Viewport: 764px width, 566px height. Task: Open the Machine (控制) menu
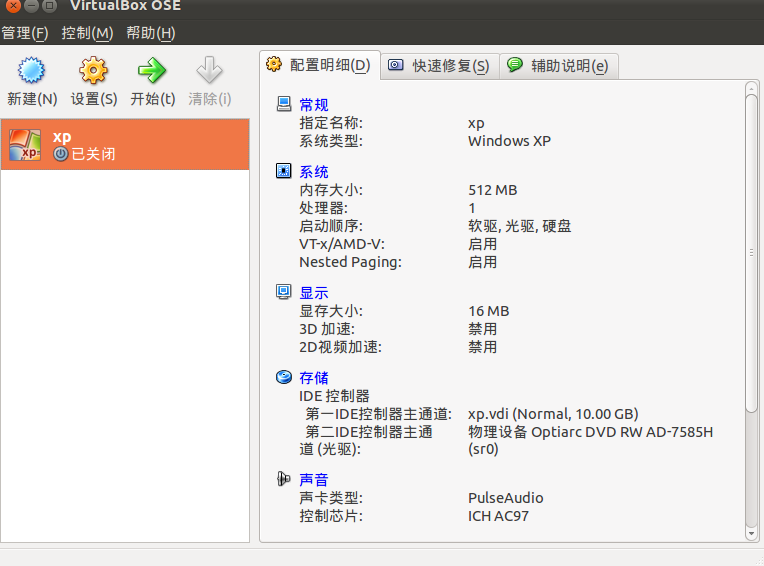87,33
